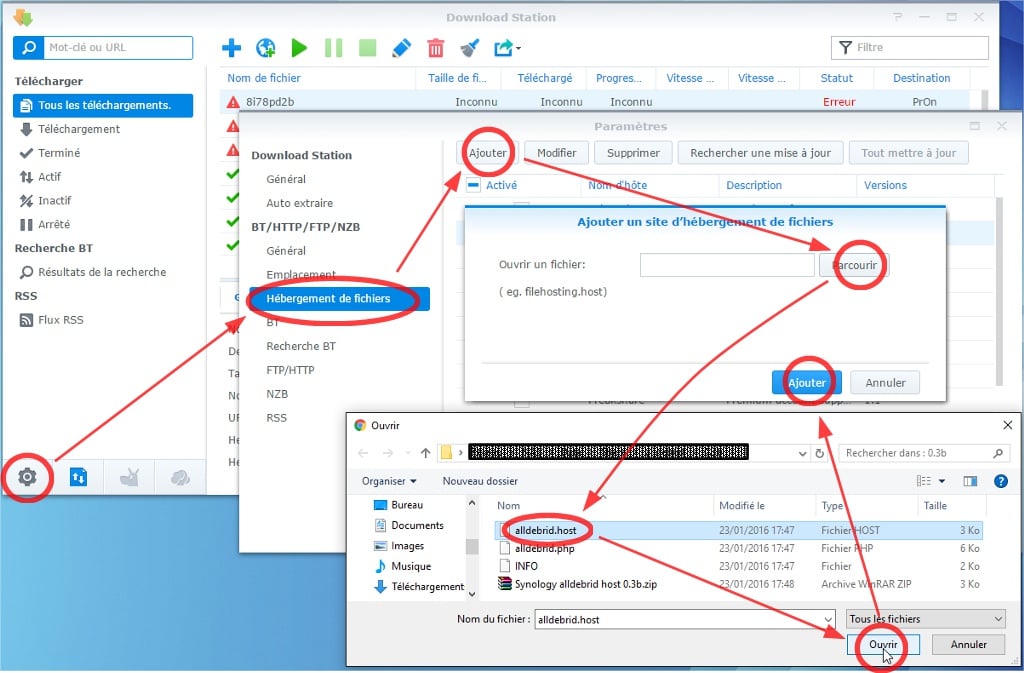Open Flux RSS in sidebar
The width and height of the screenshot is (1024, 673).
(61, 320)
